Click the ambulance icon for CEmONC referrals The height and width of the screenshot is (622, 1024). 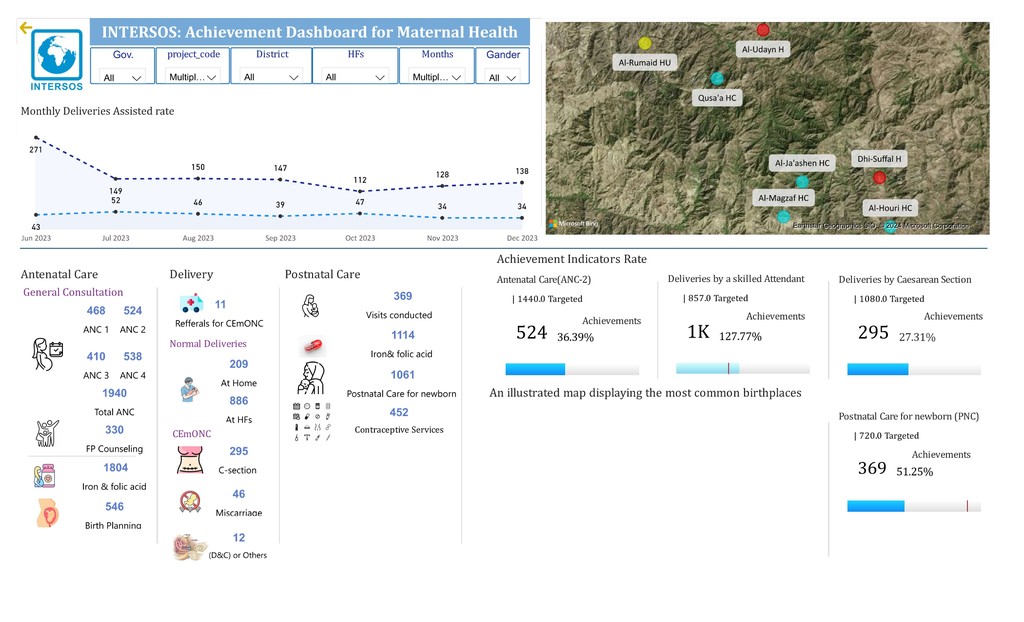pyautogui.click(x=190, y=304)
